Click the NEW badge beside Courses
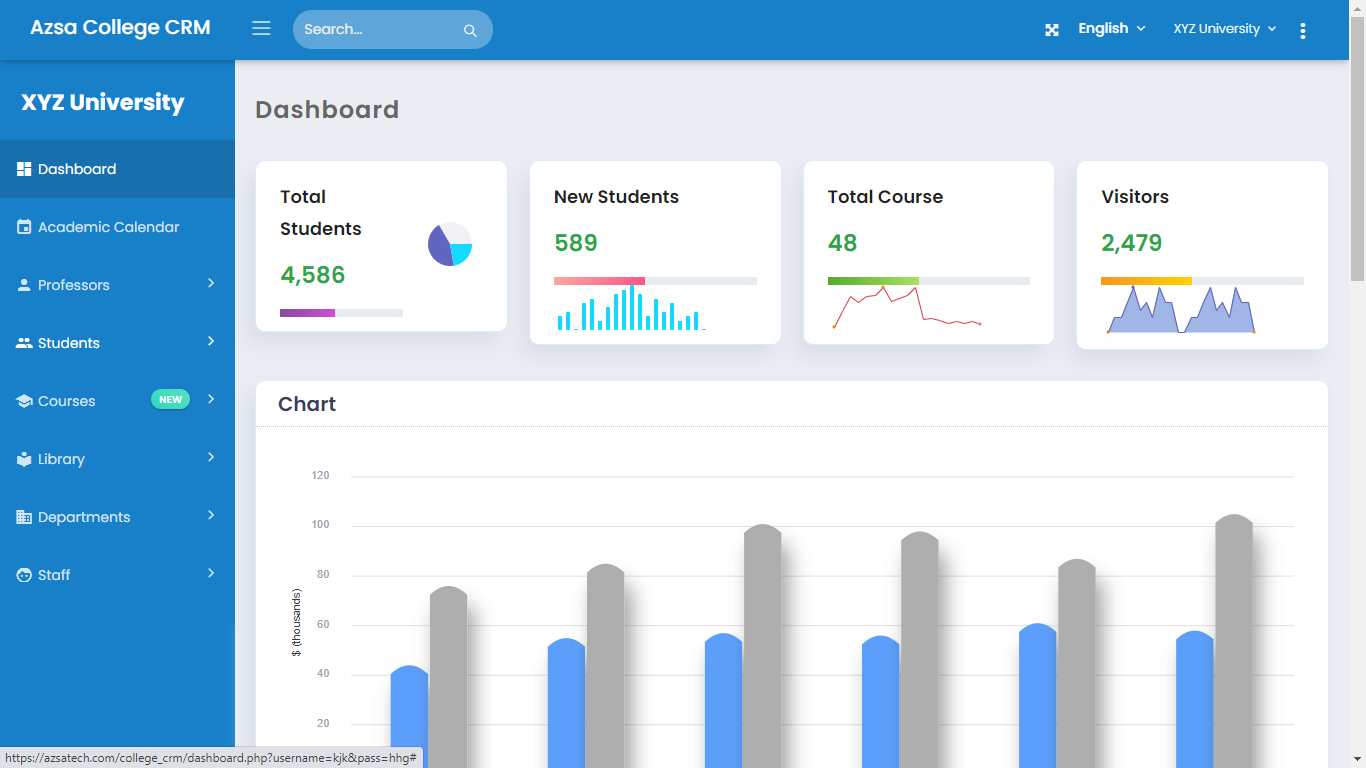This screenshot has width=1366, height=768. click(170, 400)
